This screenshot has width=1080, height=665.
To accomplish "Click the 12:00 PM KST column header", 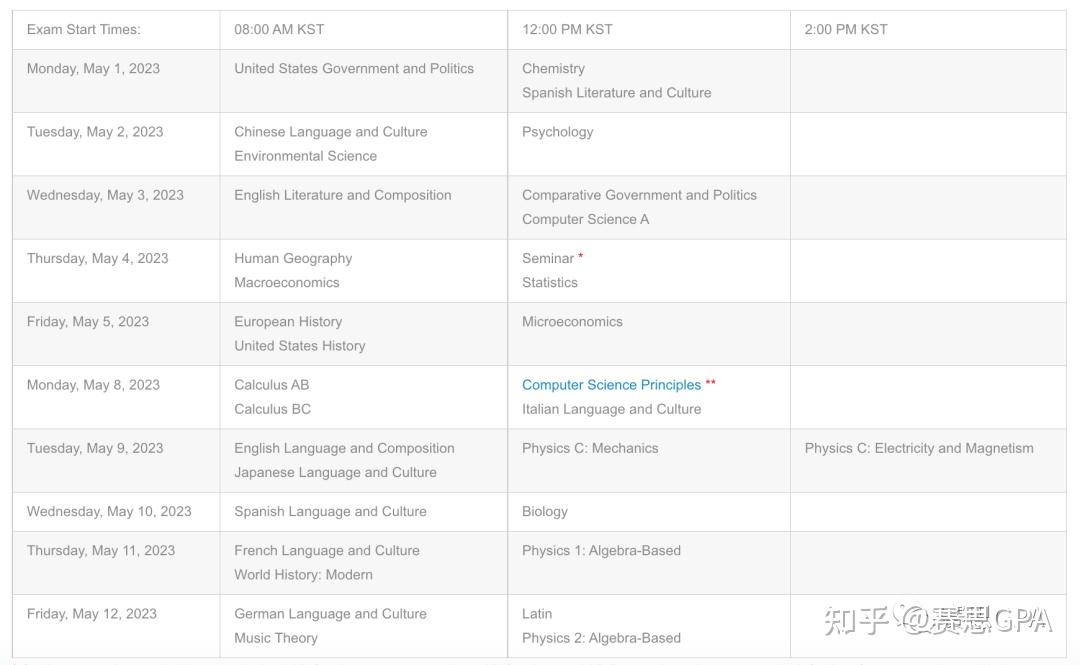I will tap(567, 30).
